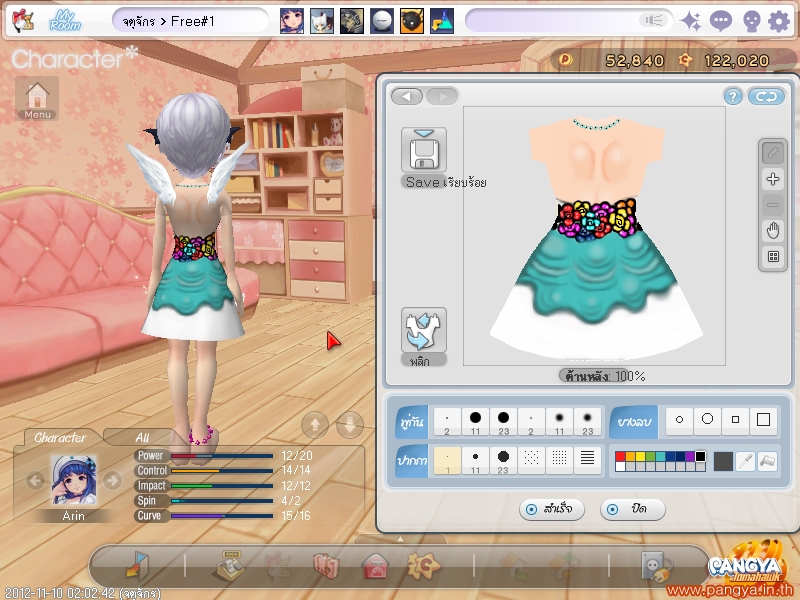Select soft blurred brush size 11

[559, 421]
